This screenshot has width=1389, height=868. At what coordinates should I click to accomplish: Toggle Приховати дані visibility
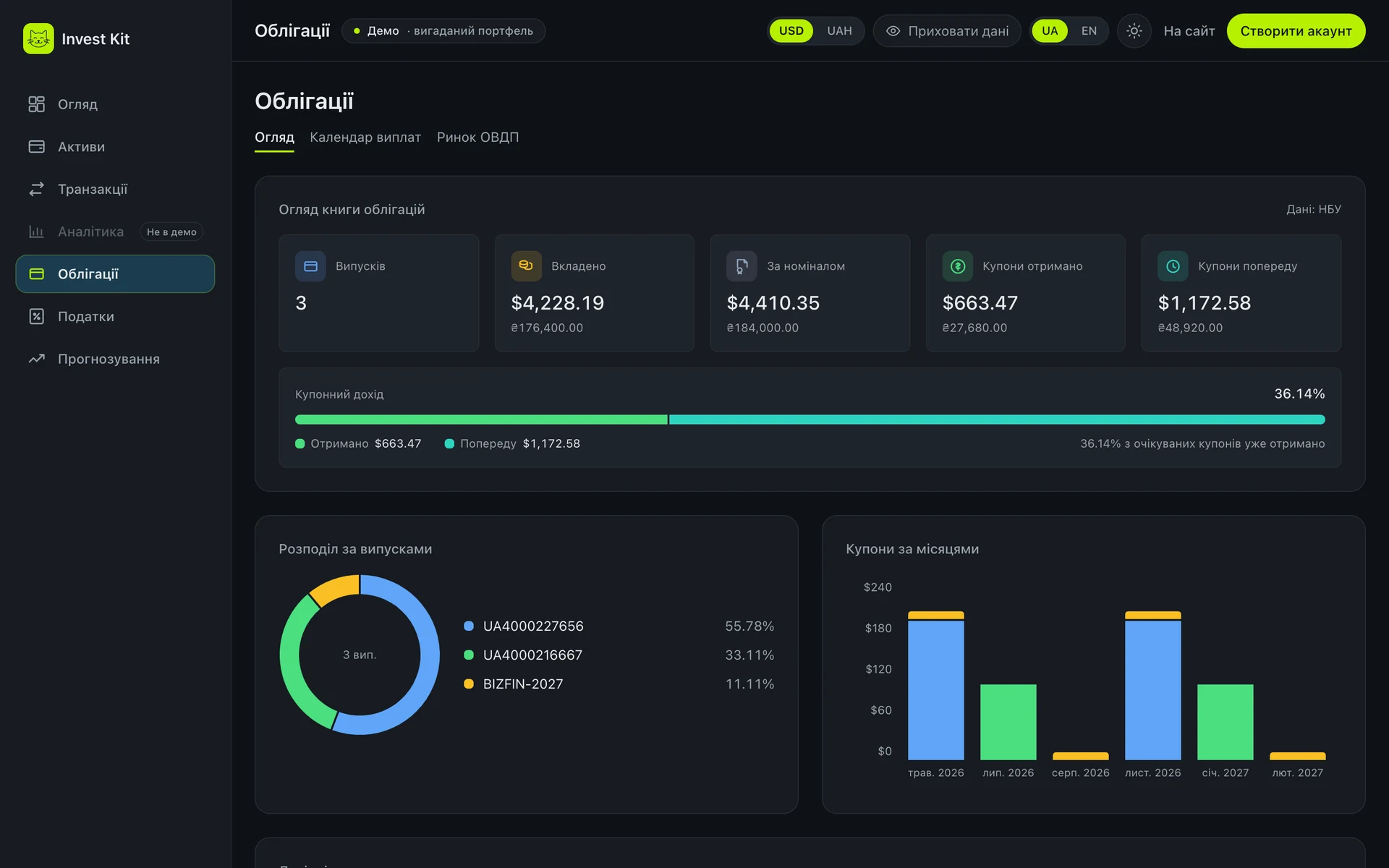pyautogui.click(x=947, y=31)
